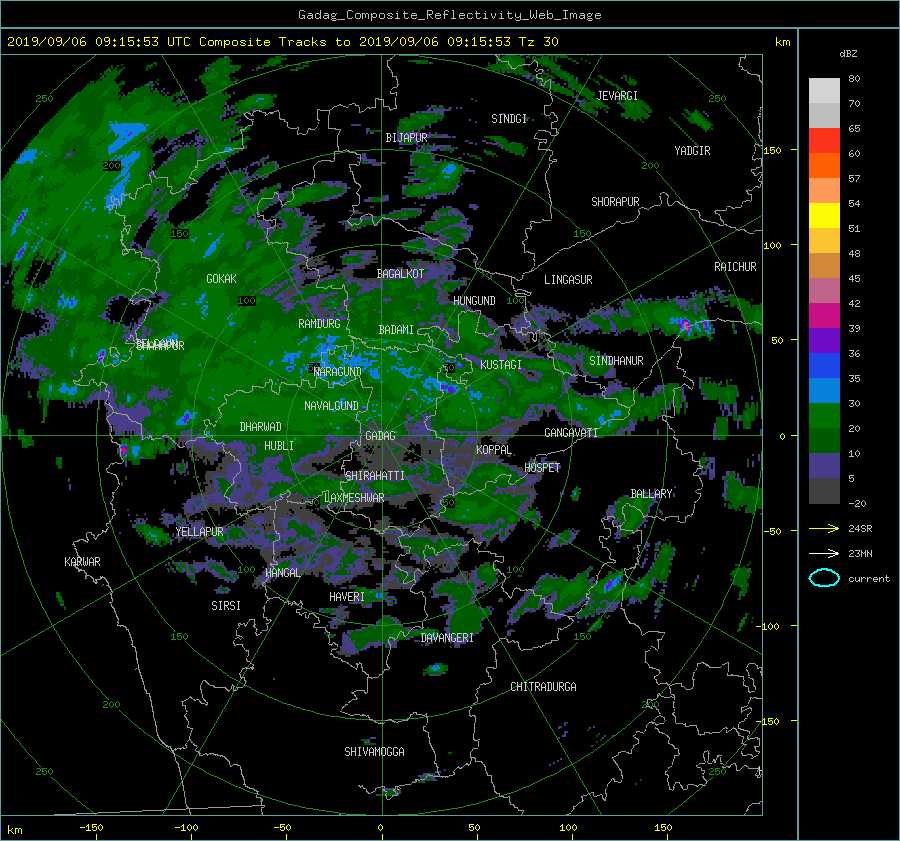Click the white 23MN arrow legend icon
900x841 pixels.
[824, 553]
